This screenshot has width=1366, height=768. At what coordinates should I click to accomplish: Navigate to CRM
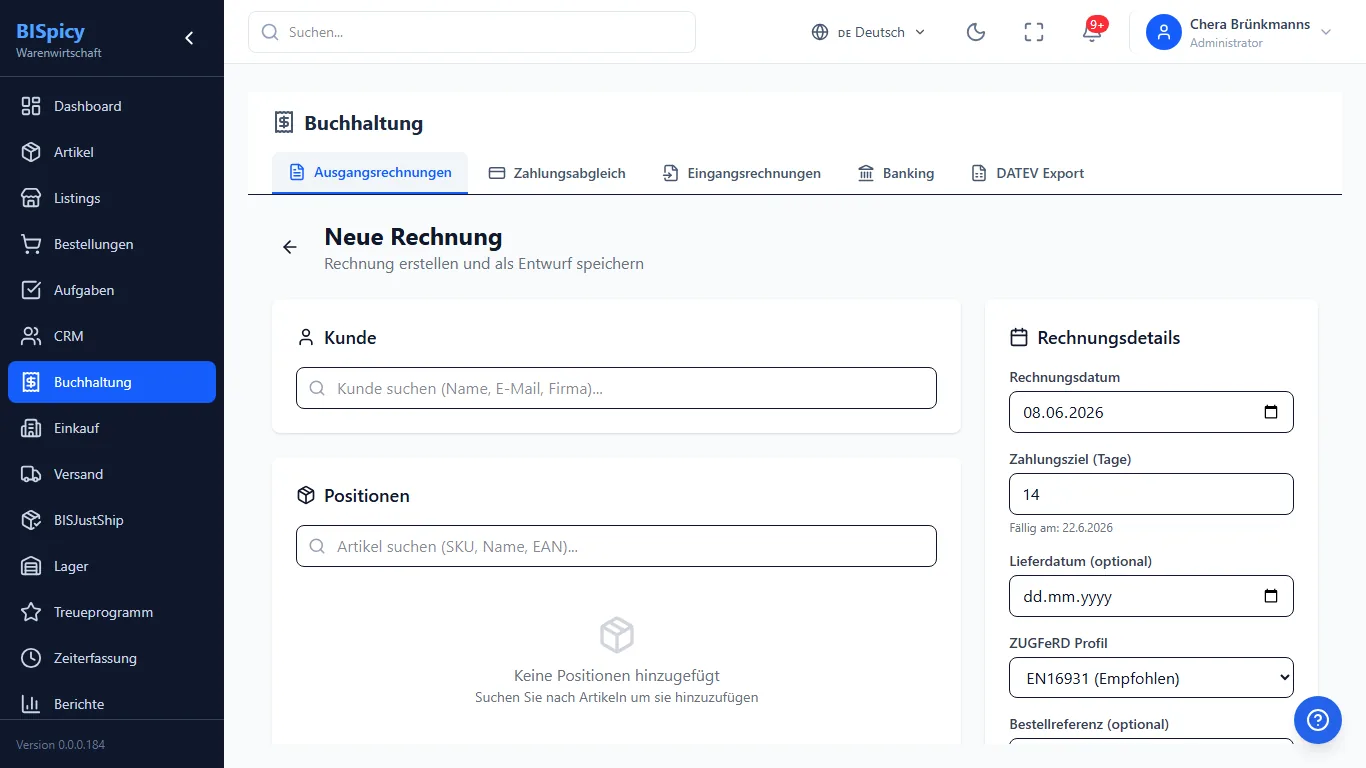click(112, 336)
